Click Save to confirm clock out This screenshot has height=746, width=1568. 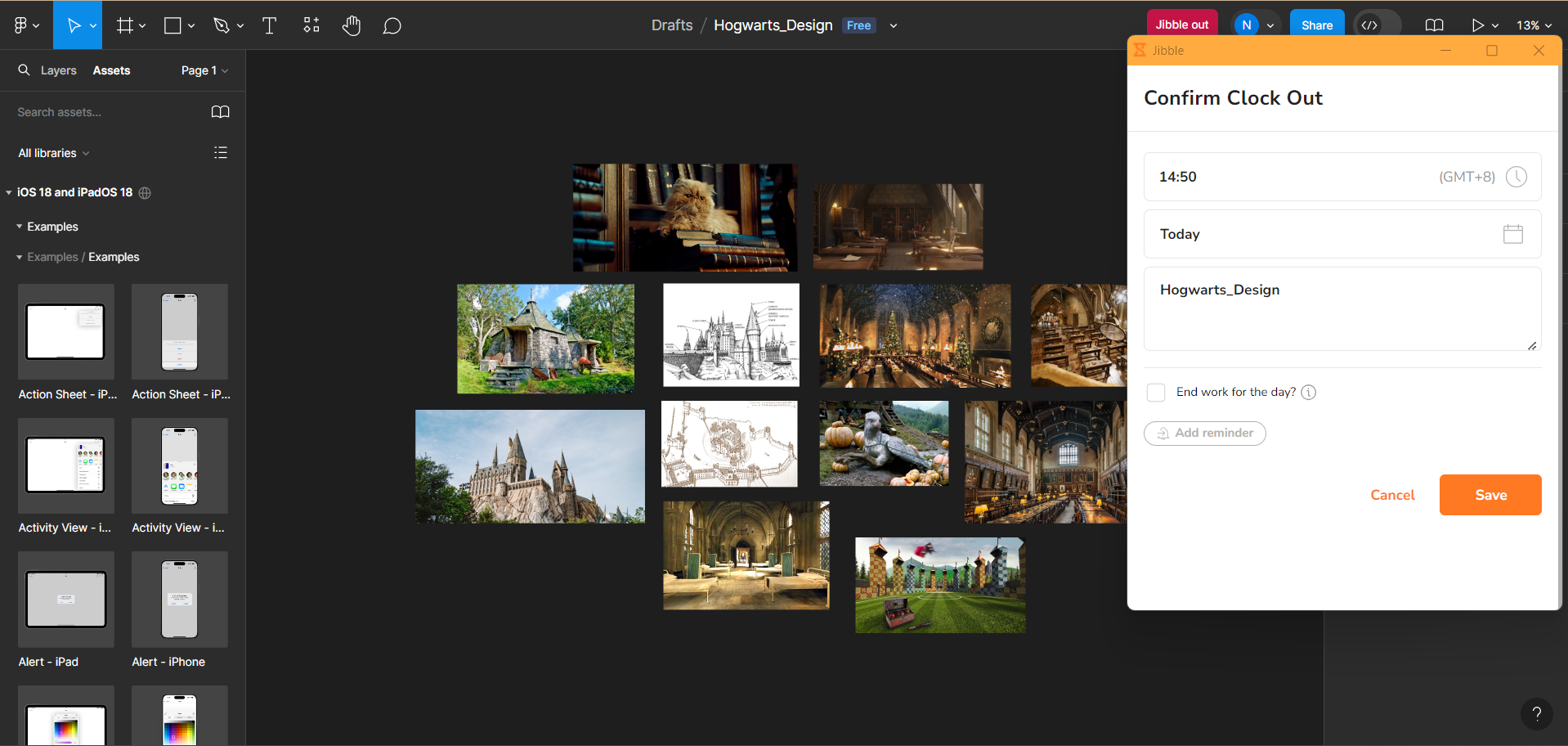tap(1490, 495)
